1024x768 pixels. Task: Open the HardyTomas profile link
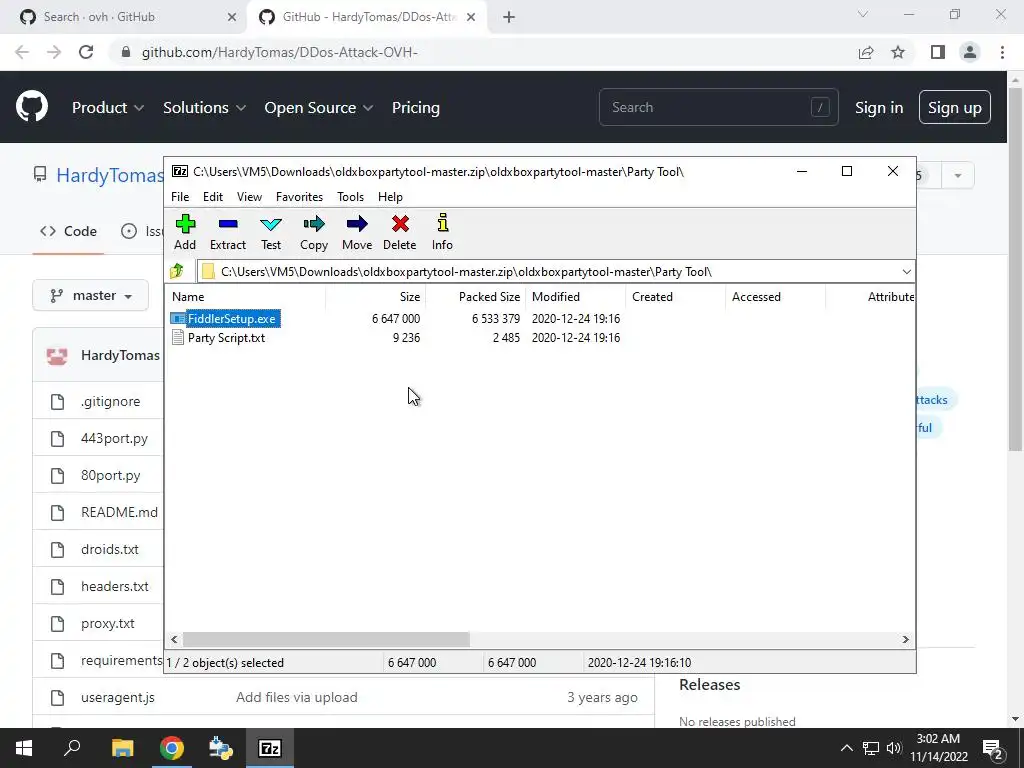tap(110, 175)
